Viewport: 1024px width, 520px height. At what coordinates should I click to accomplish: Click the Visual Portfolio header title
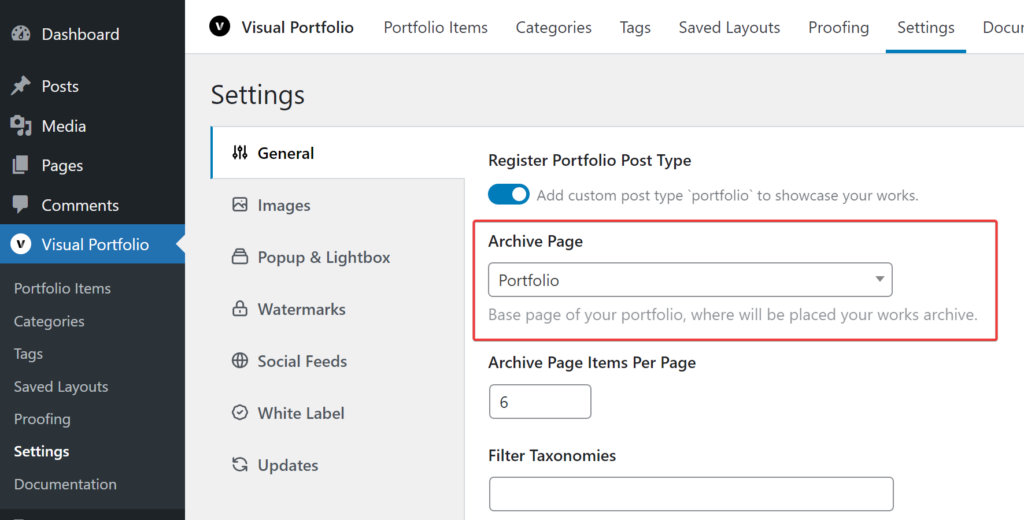(x=298, y=27)
